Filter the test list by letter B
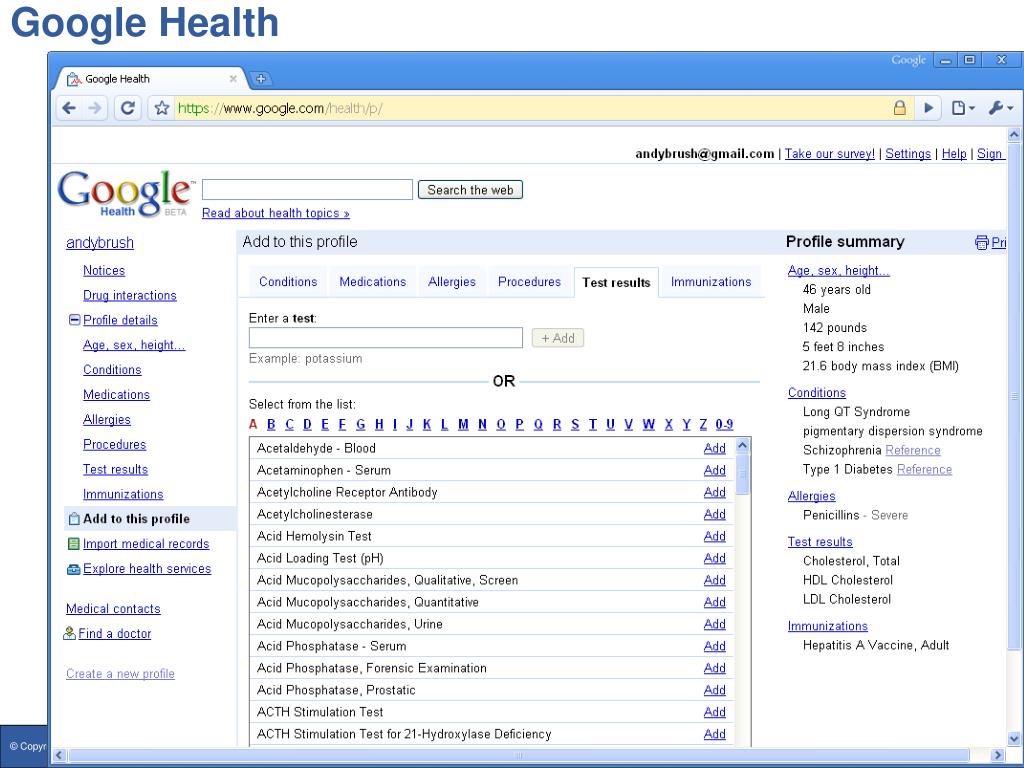Viewport: 1024px width, 768px height. click(271, 424)
